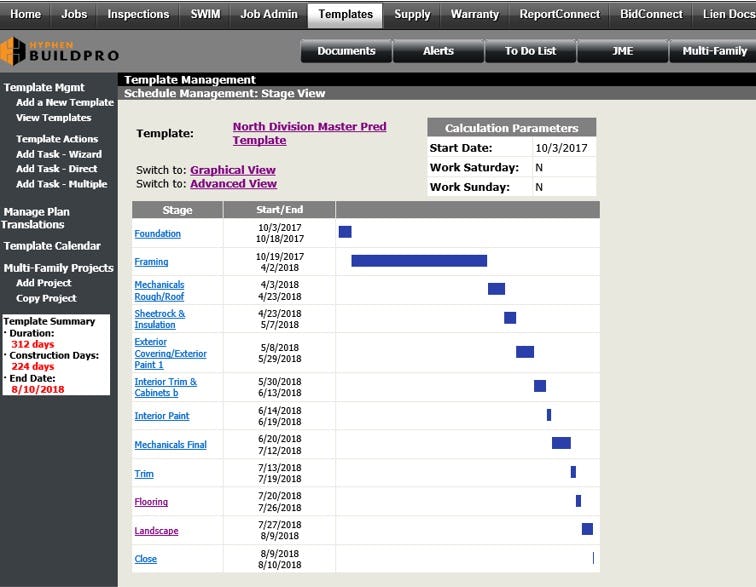Click Multi-Family Projects in sidebar
Viewport: 756px width, 587px height.
[58, 268]
